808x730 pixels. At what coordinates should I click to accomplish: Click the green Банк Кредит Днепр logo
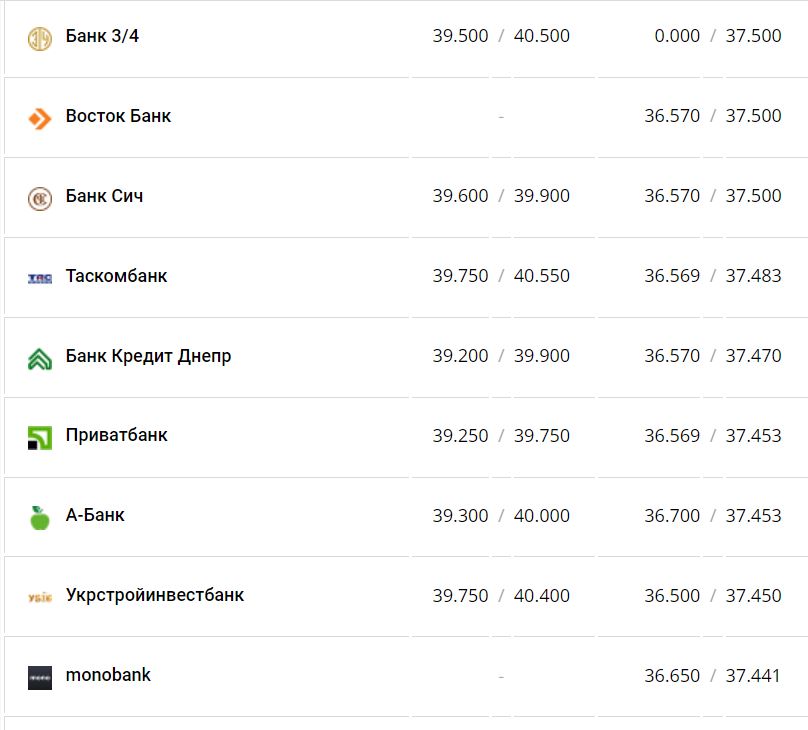tap(39, 358)
